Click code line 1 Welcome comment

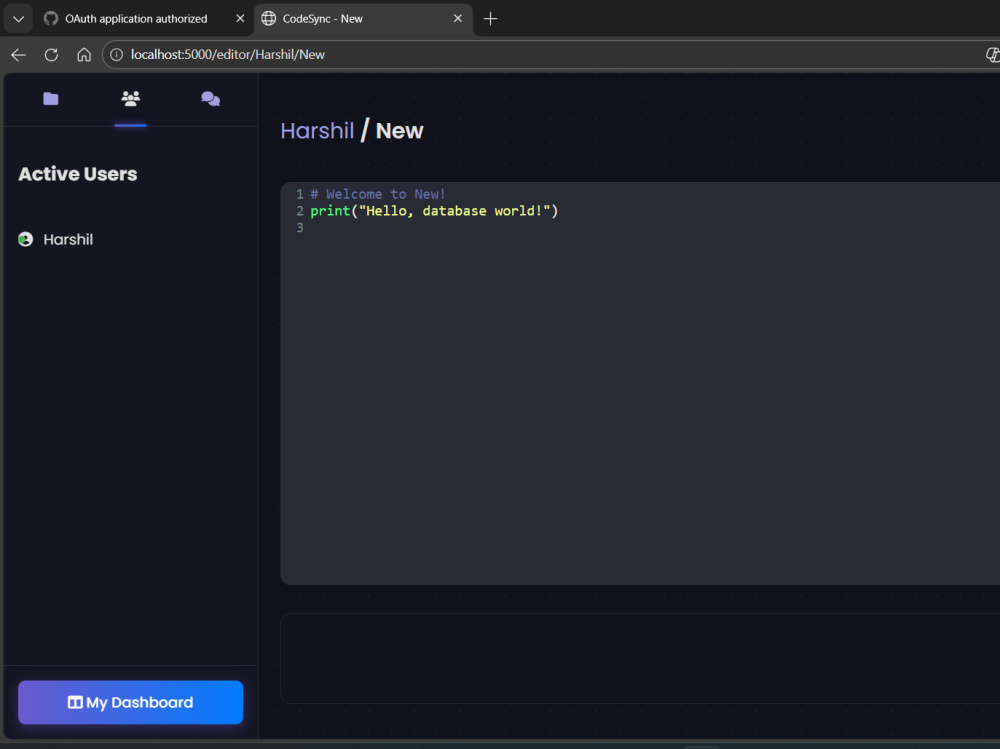click(378, 194)
